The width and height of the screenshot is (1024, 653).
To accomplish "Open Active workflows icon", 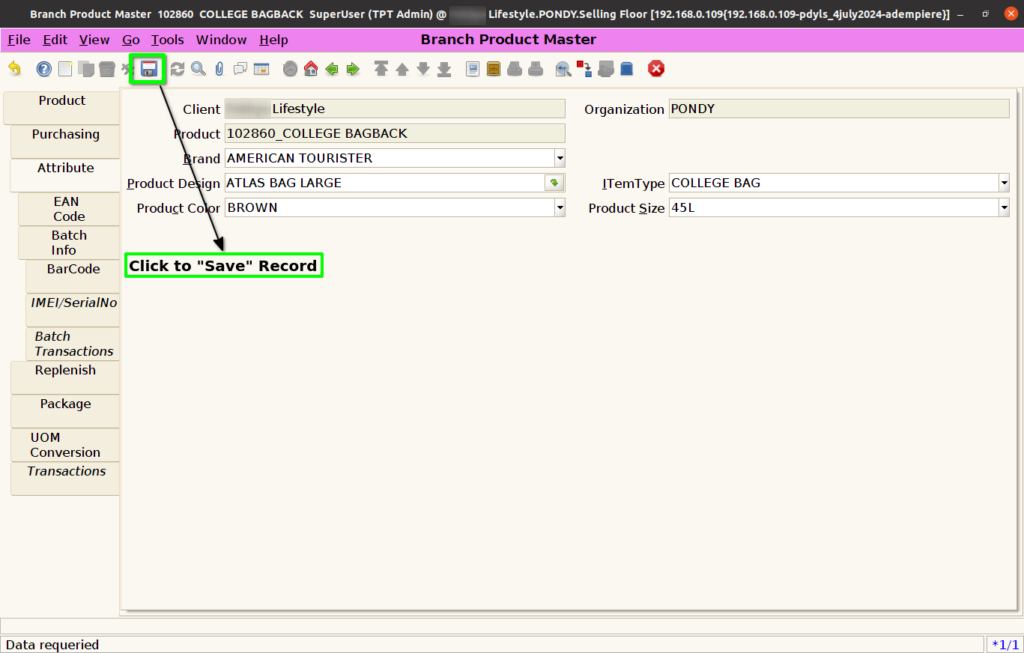I will point(584,69).
